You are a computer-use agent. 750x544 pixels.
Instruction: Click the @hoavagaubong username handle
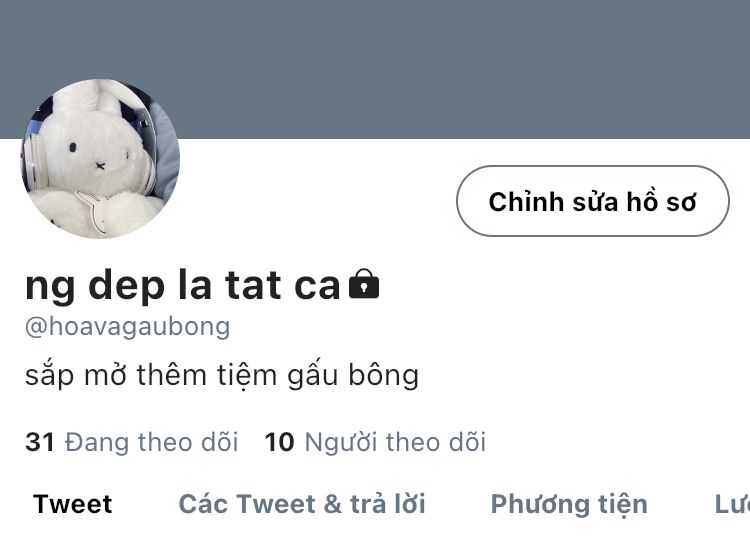(128, 327)
